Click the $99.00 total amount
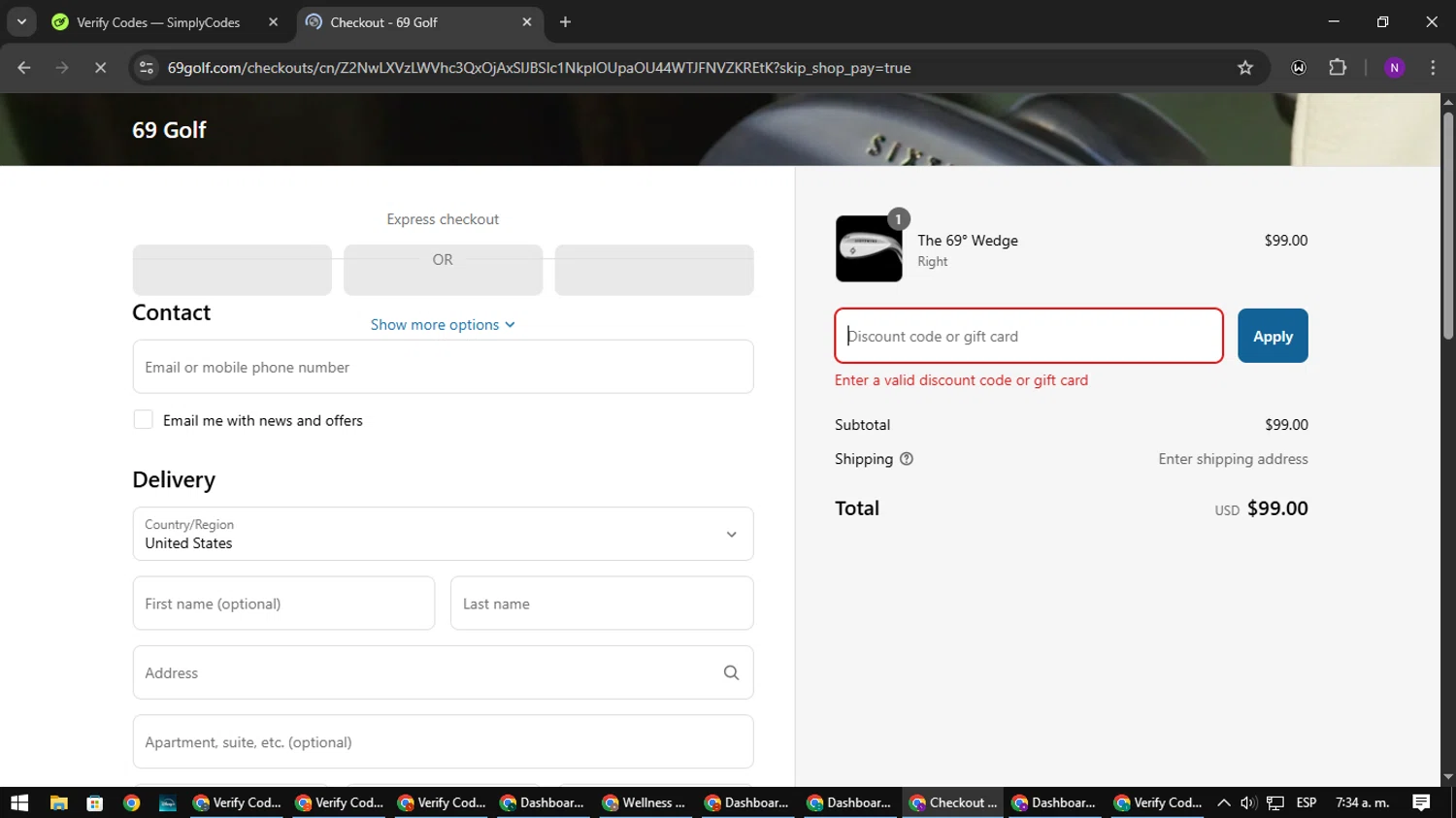Image resolution: width=1456 pixels, height=818 pixels. [x=1277, y=508]
